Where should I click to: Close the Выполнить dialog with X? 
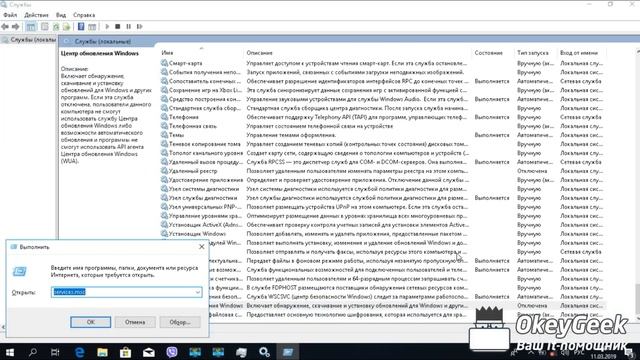click(x=202, y=247)
